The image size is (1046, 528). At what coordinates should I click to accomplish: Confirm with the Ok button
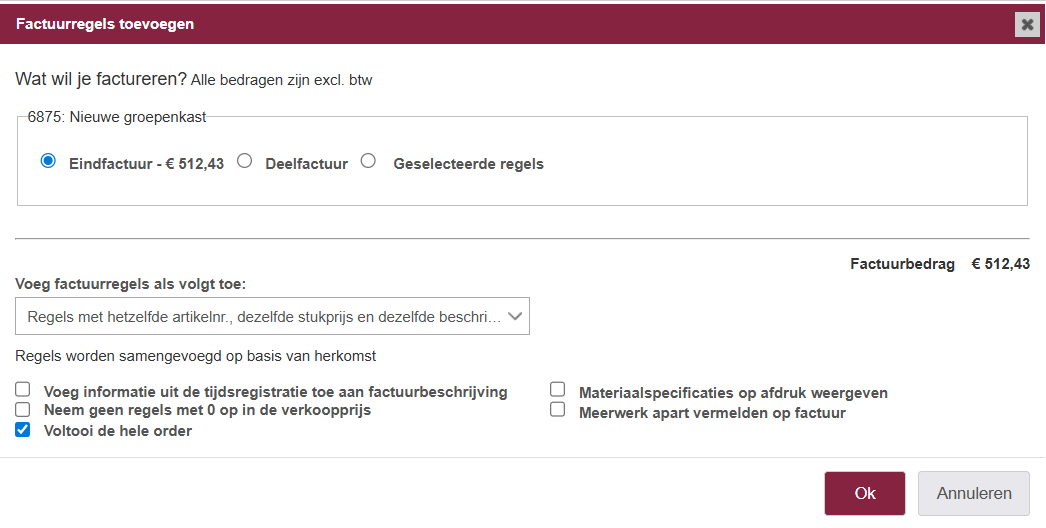[864, 493]
